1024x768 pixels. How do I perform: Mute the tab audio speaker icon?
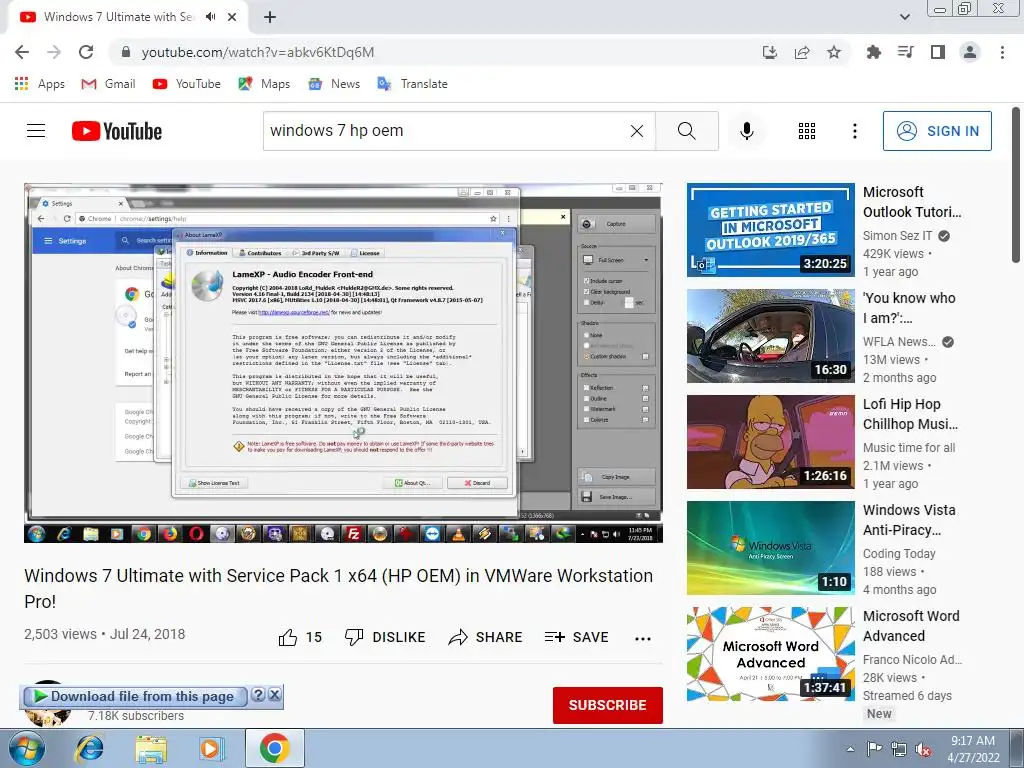coord(210,17)
